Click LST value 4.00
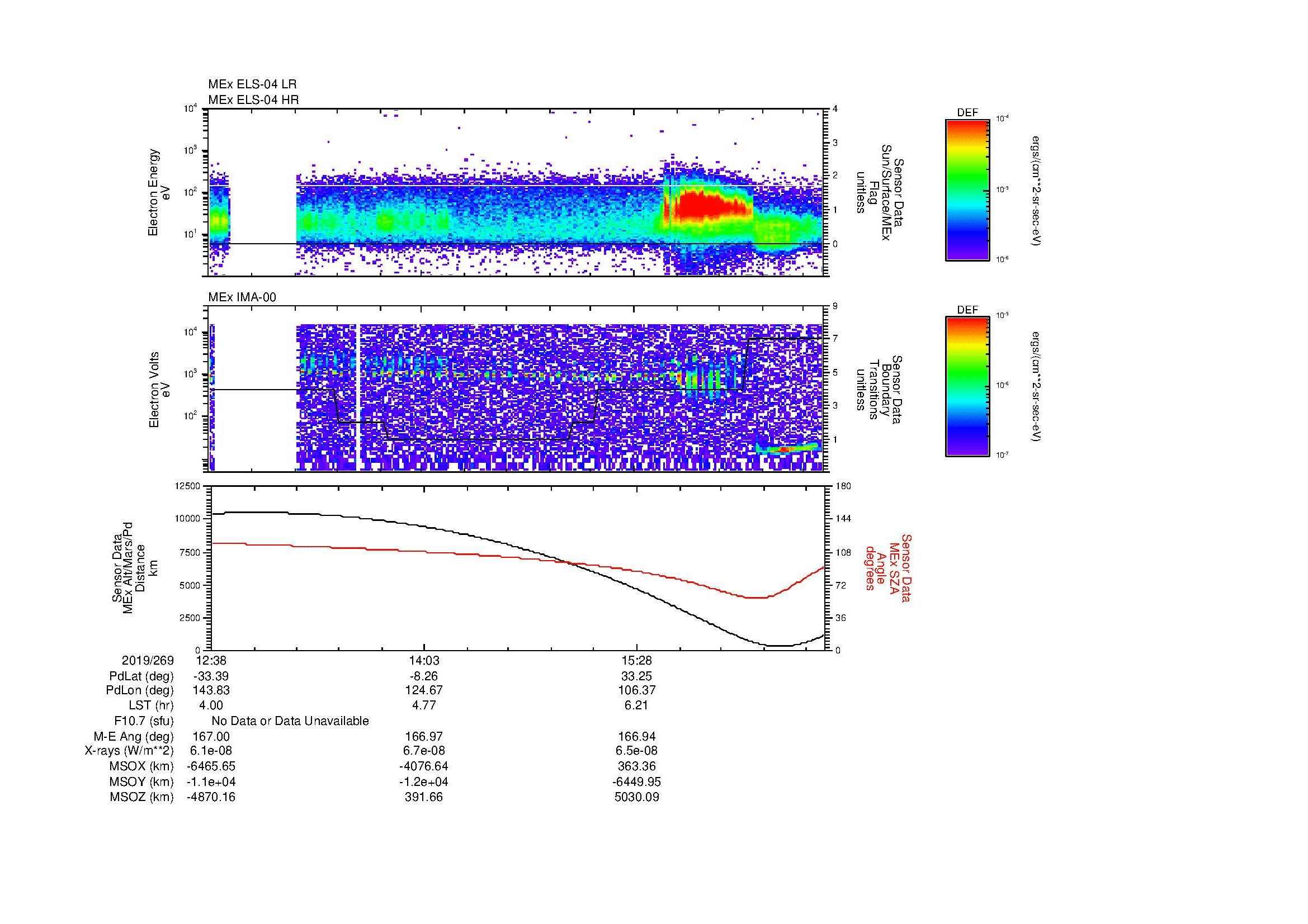The height and width of the screenshot is (924, 1308). pos(211,705)
